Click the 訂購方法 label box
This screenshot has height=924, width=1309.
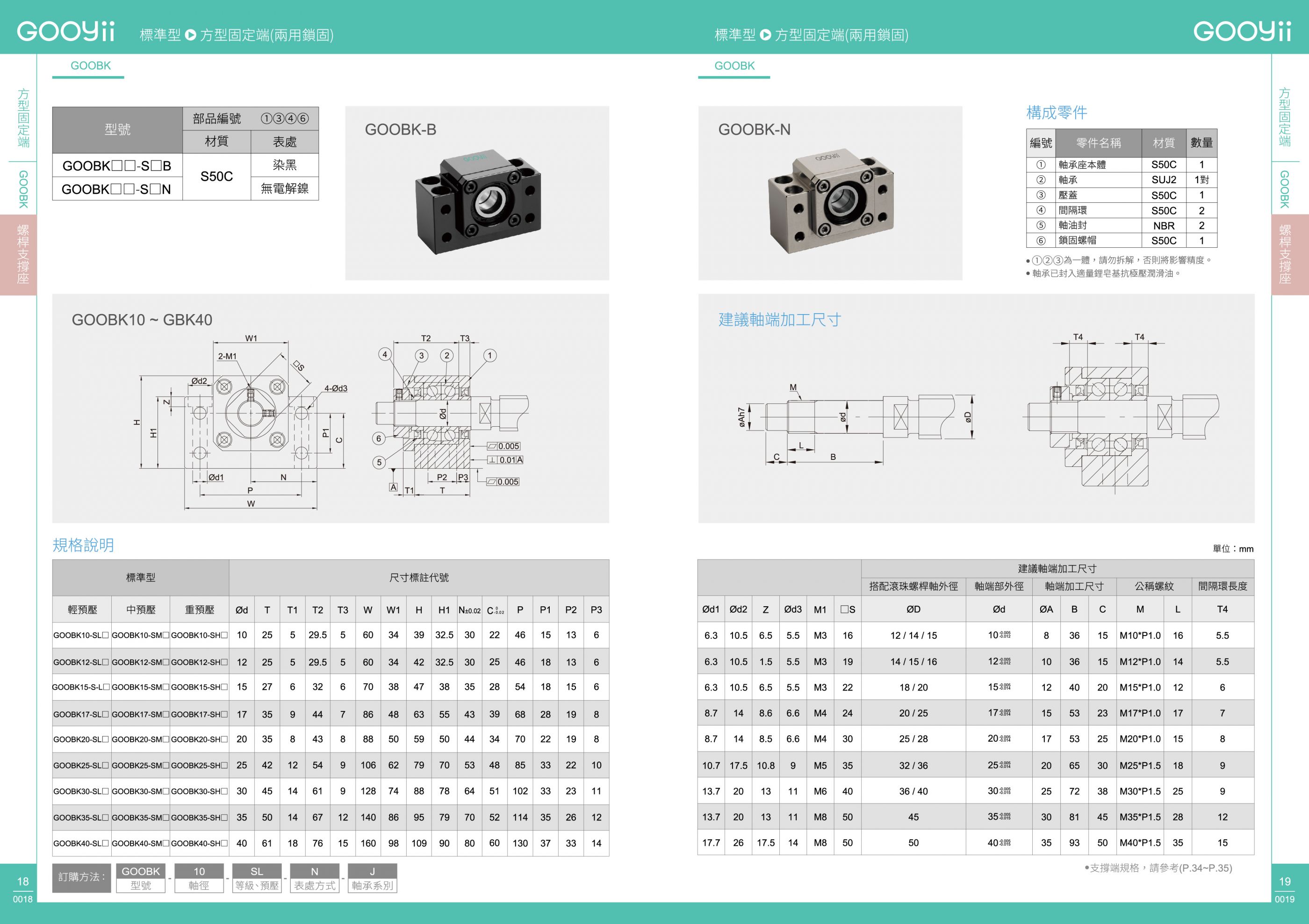coord(81,878)
